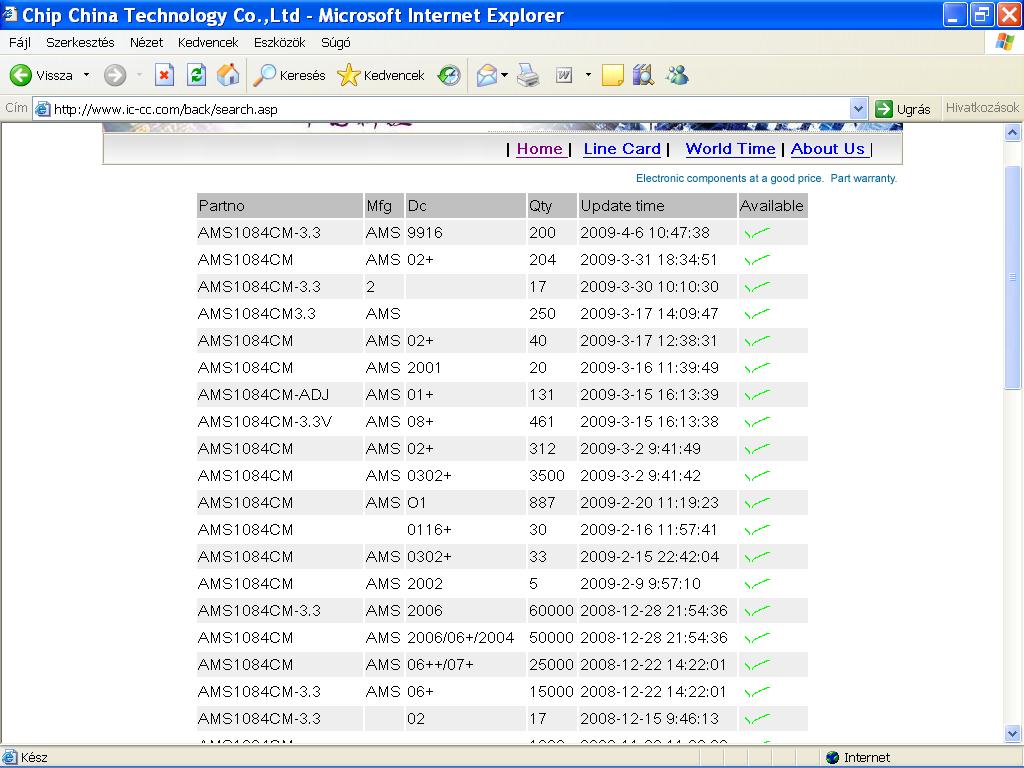
Task: Follow the About Us link
Action: pos(828,149)
